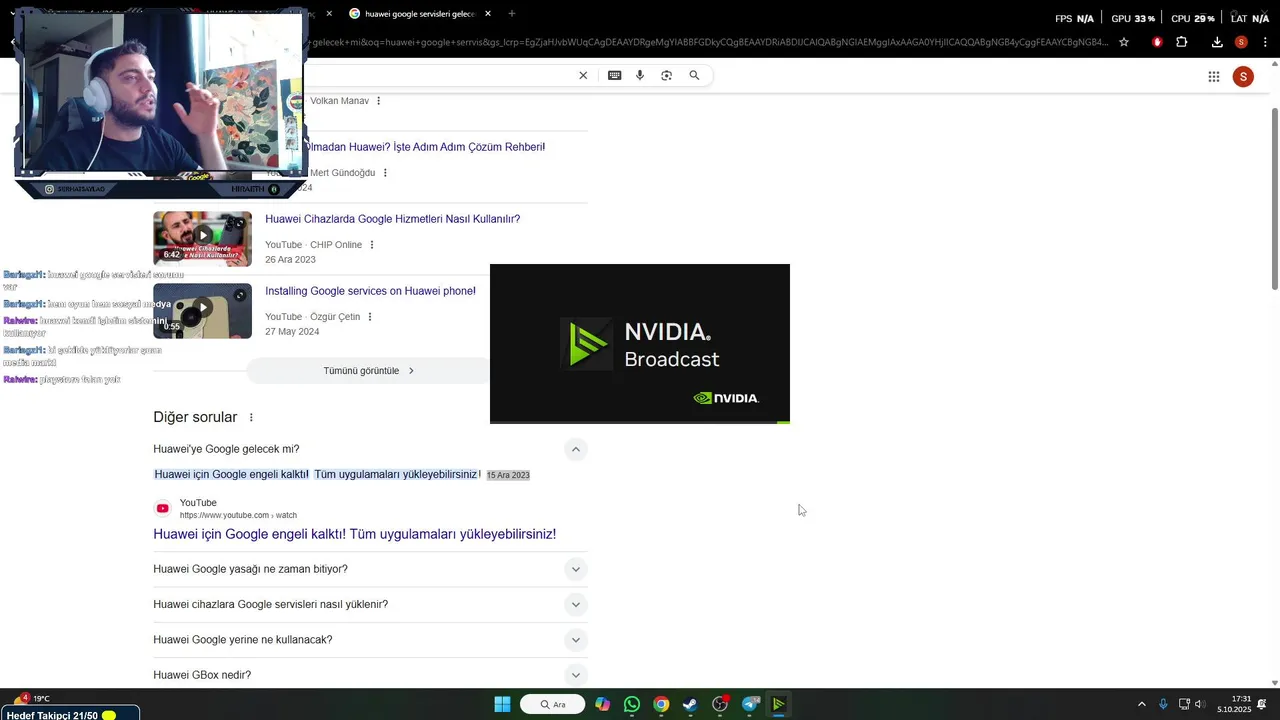Open volume control in system tray
Image resolution: width=1280 pixels, height=720 pixels.
point(1199,704)
